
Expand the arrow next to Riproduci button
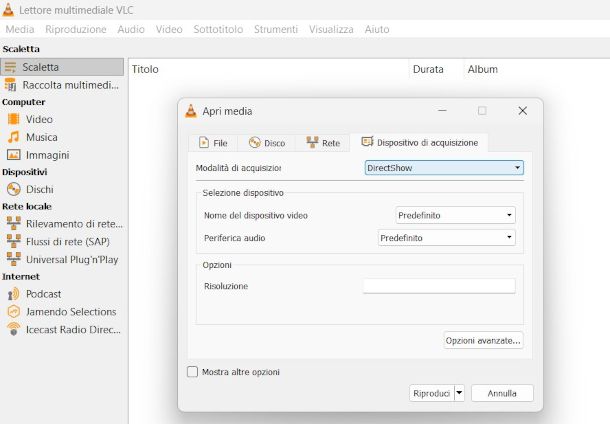coord(459,393)
